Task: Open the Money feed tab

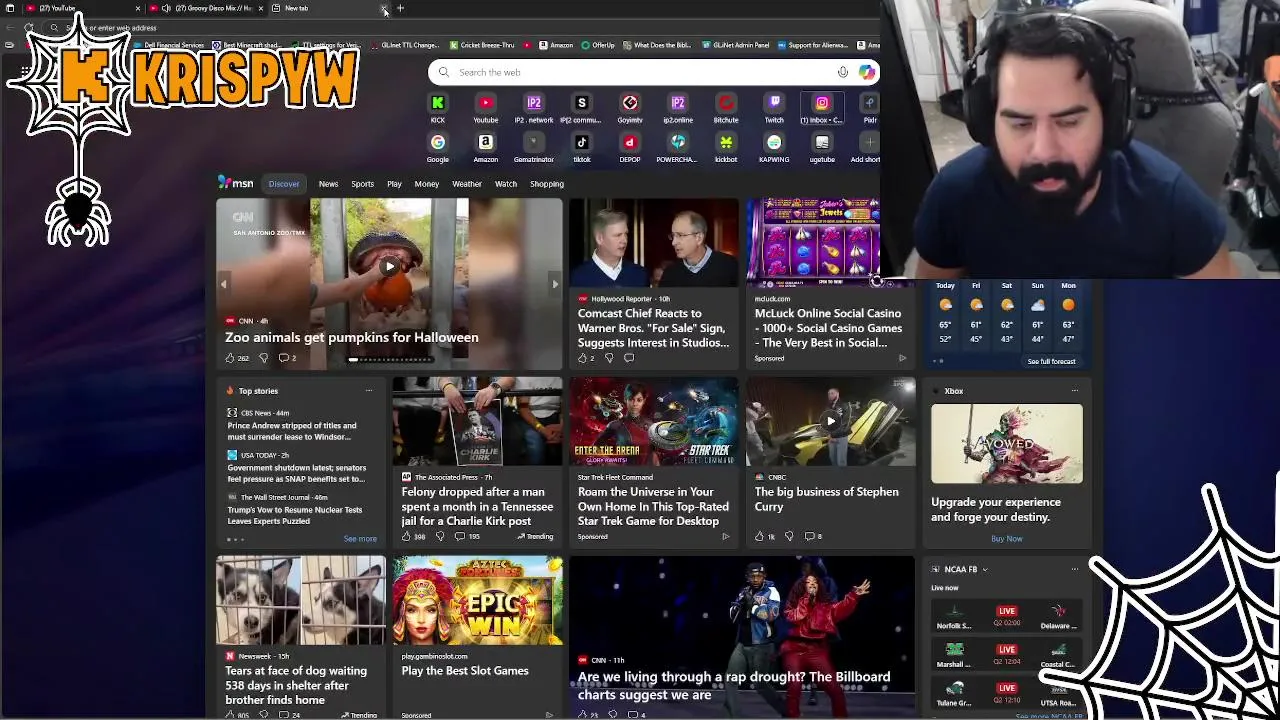Action: click(427, 184)
